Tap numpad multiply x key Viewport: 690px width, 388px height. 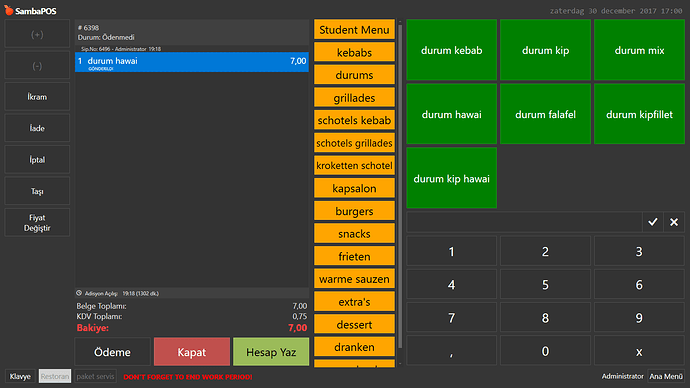pyautogui.click(x=639, y=351)
